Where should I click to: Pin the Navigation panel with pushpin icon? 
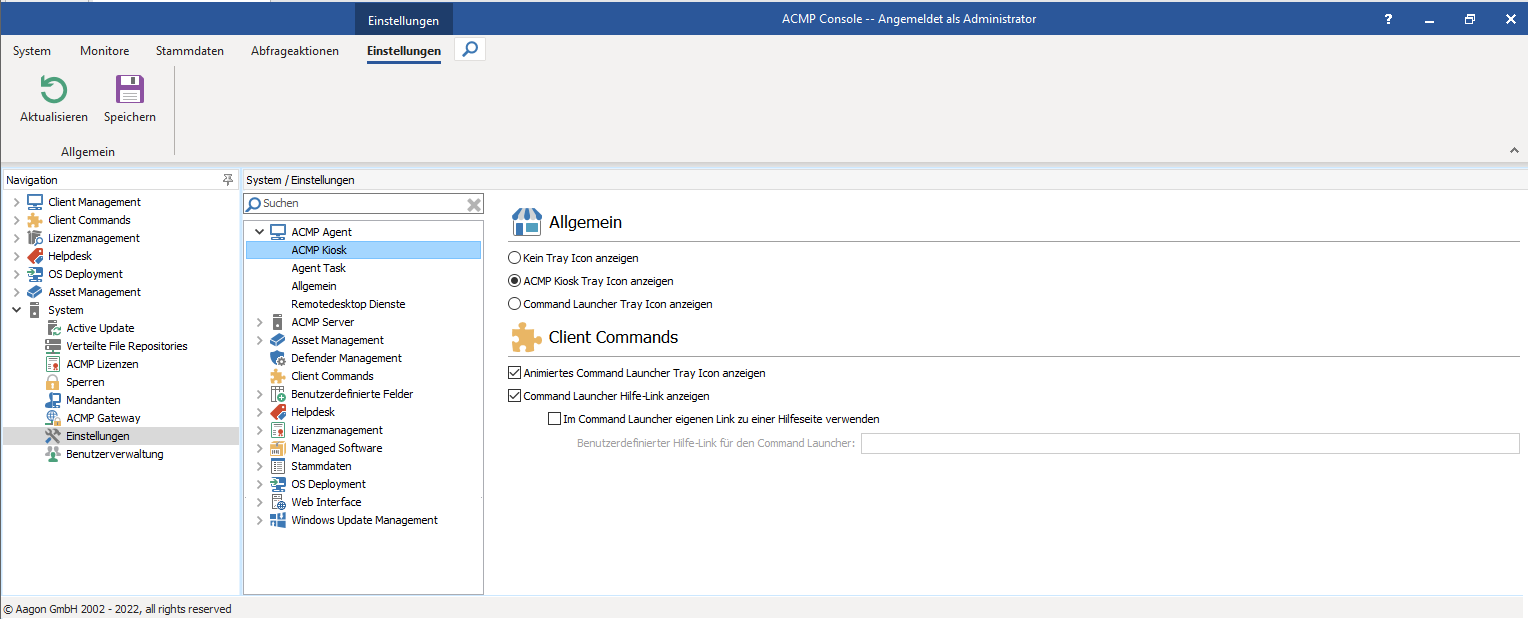click(228, 180)
